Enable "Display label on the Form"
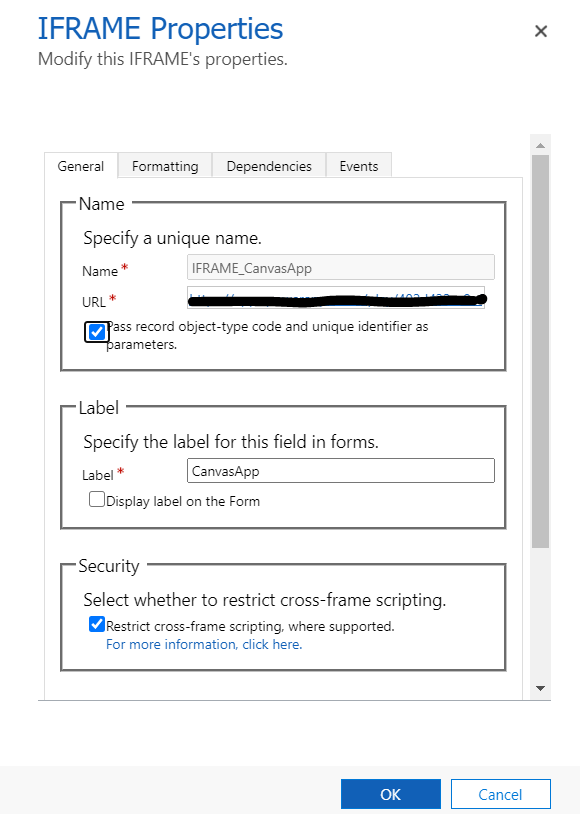 [x=97, y=499]
